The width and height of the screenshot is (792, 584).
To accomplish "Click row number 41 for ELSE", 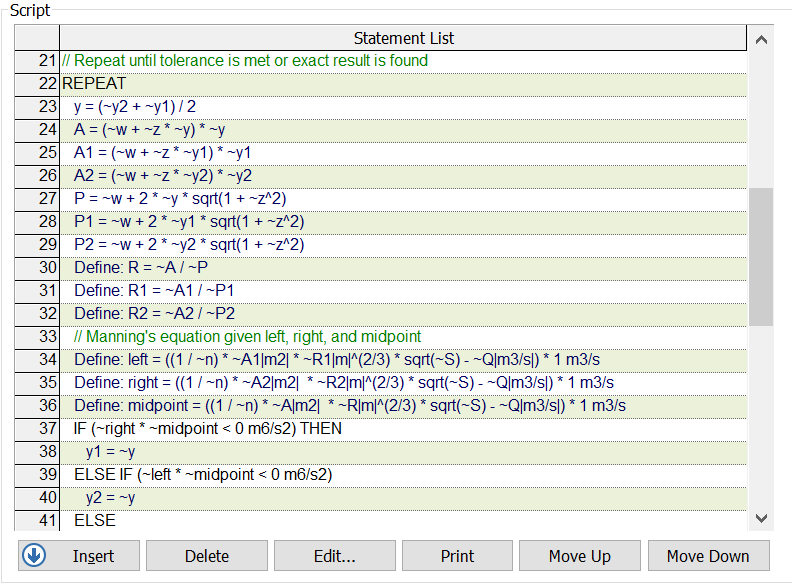I will [37, 520].
